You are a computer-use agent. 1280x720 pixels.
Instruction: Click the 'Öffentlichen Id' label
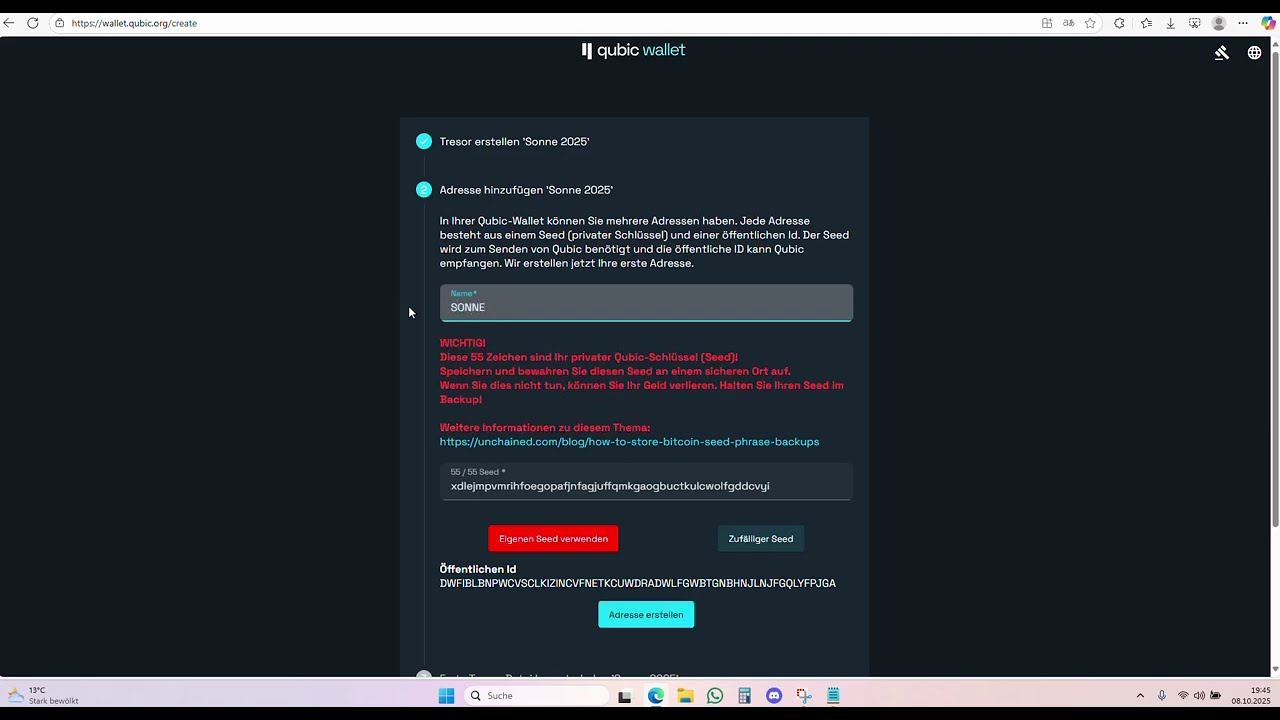[478, 569]
